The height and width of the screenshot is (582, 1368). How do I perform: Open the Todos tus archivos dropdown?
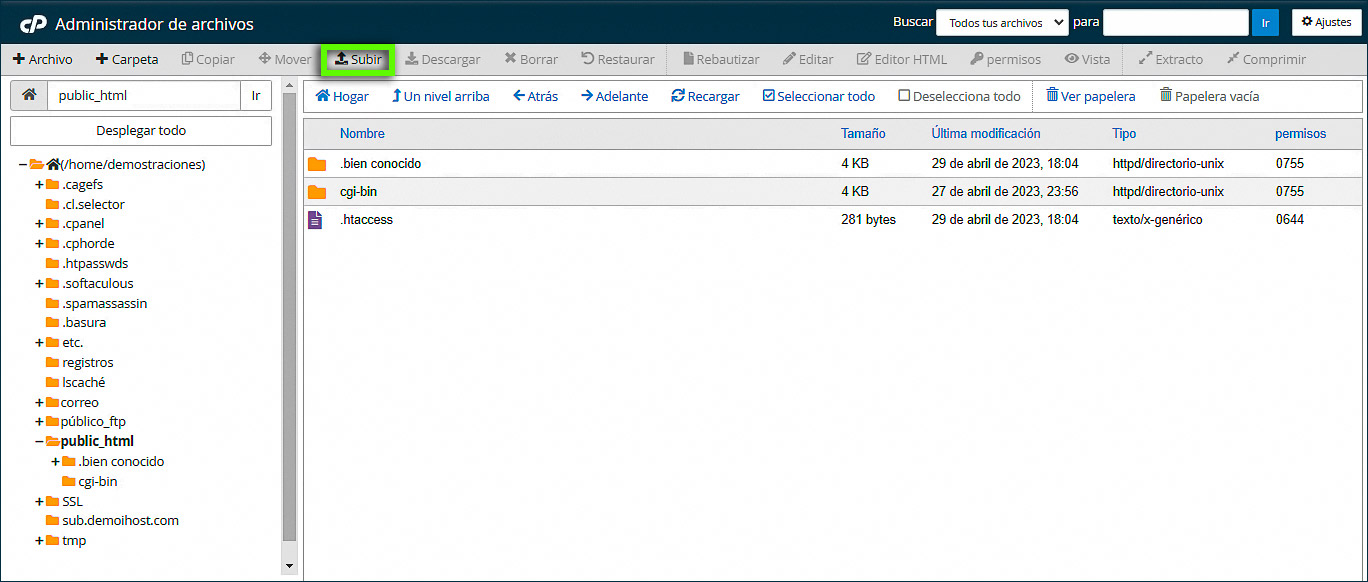click(x=1001, y=22)
